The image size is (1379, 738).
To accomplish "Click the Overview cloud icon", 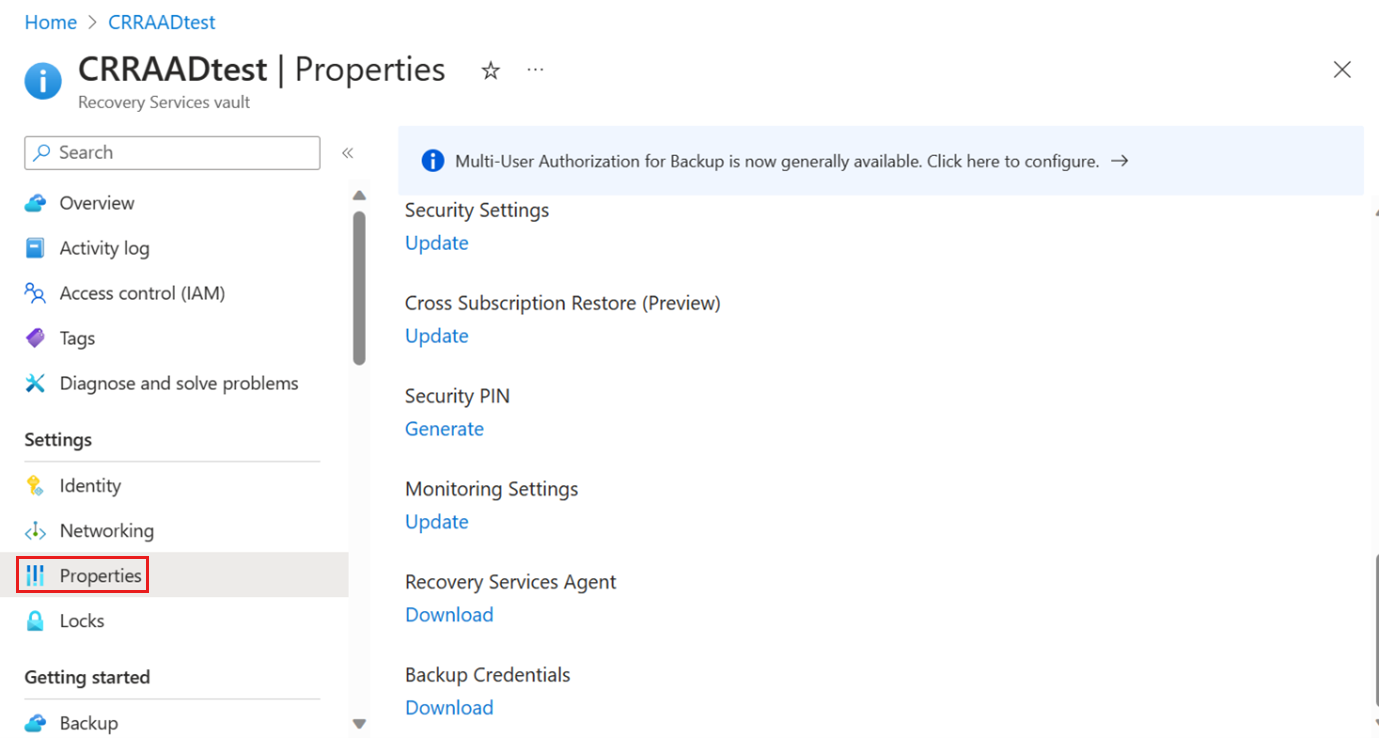I will tap(36, 203).
